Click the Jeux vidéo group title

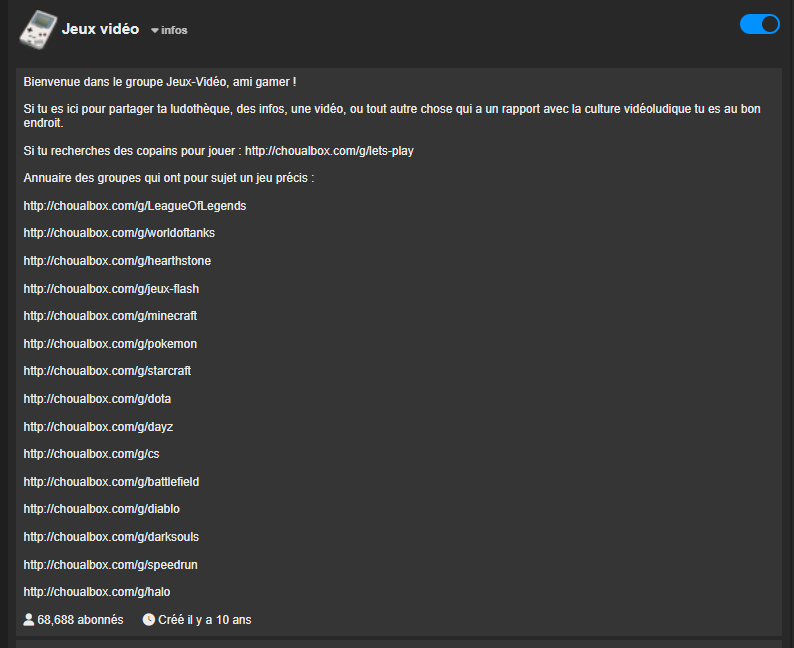(x=100, y=29)
